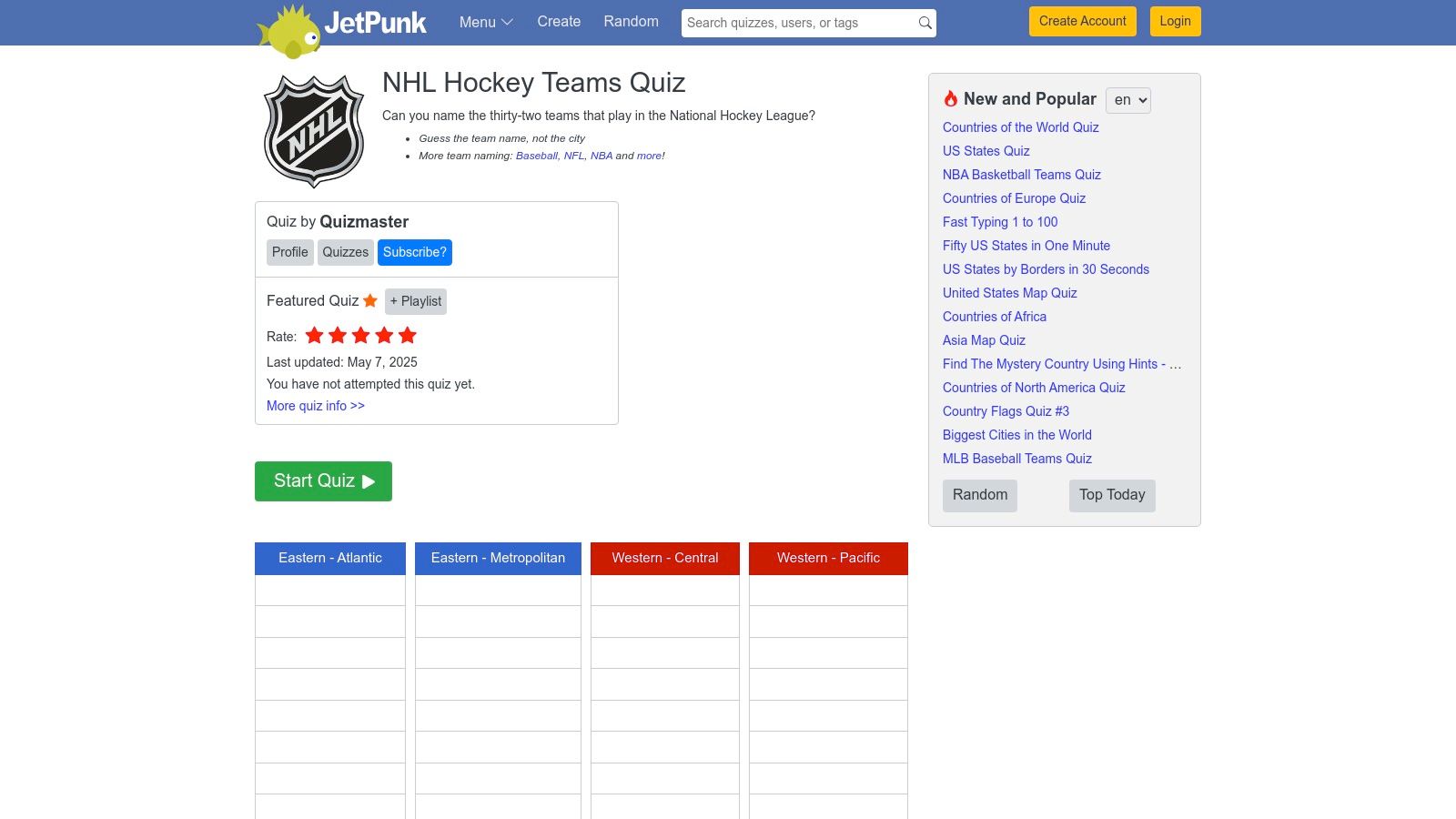Open the Random menu item in header
The width and height of the screenshot is (1456, 819).
coord(631,22)
